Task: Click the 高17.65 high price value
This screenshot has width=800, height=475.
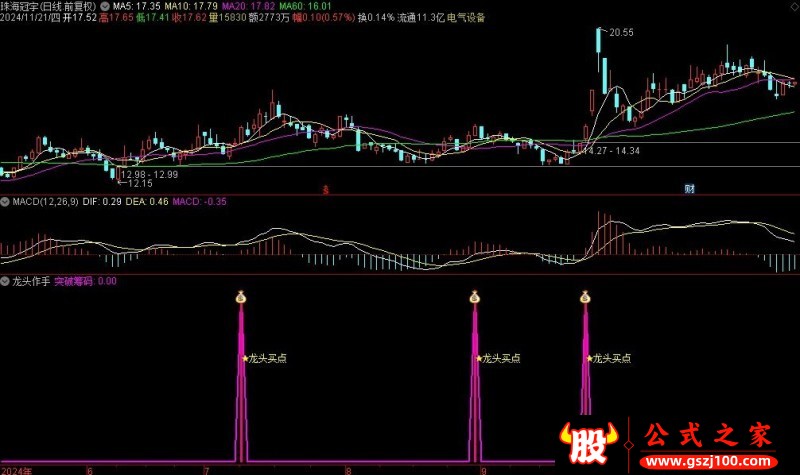Action: tap(116, 18)
